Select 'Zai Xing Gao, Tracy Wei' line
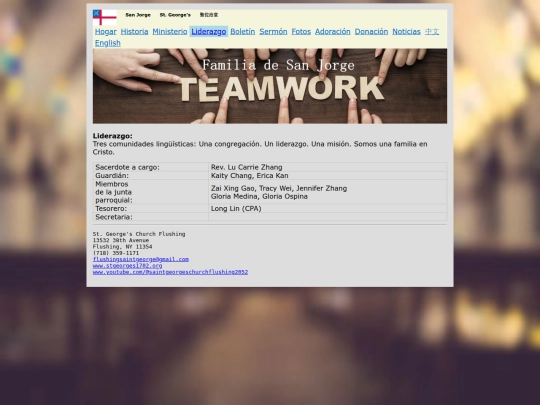The width and height of the screenshot is (540, 405). [x=279, y=188]
